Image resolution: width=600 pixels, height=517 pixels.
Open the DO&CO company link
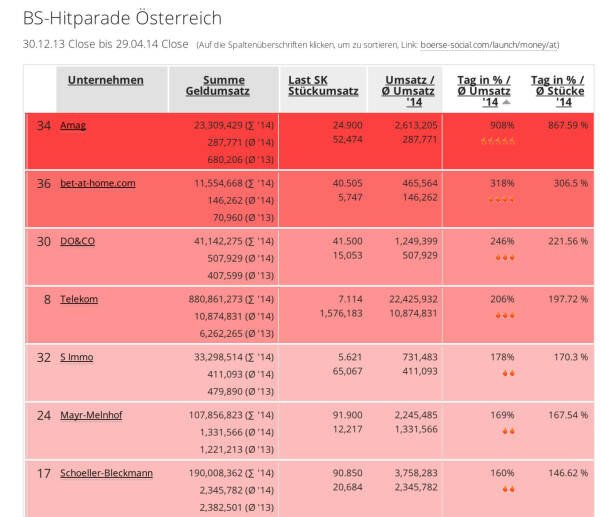click(78, 241)
